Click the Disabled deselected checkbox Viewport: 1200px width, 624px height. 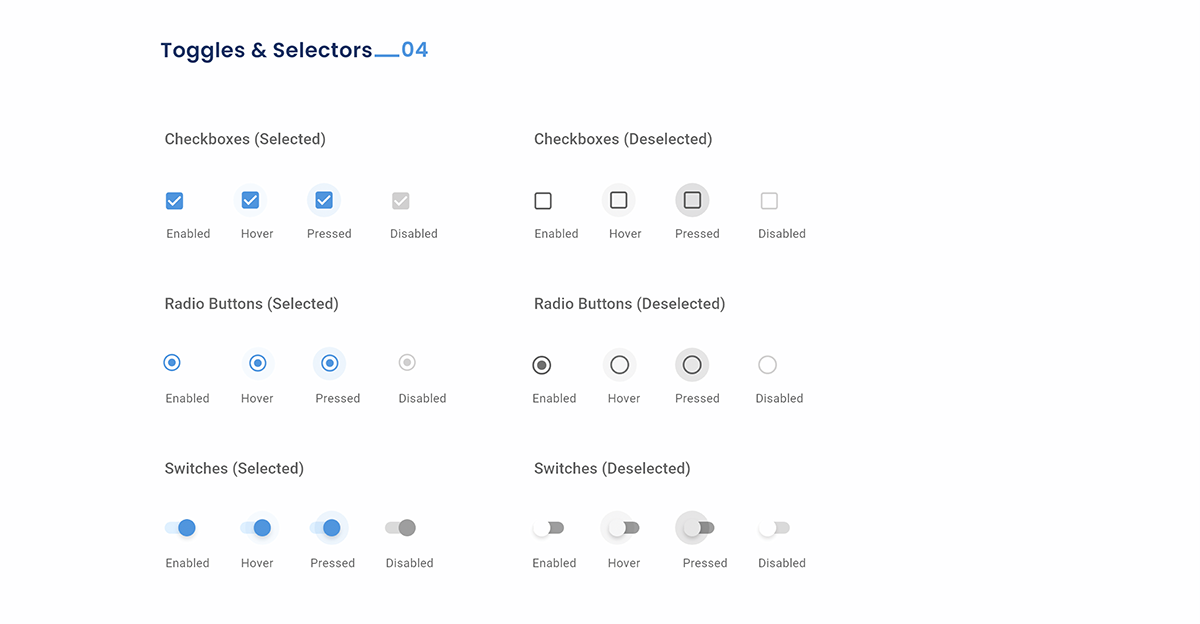click(769, 201)
